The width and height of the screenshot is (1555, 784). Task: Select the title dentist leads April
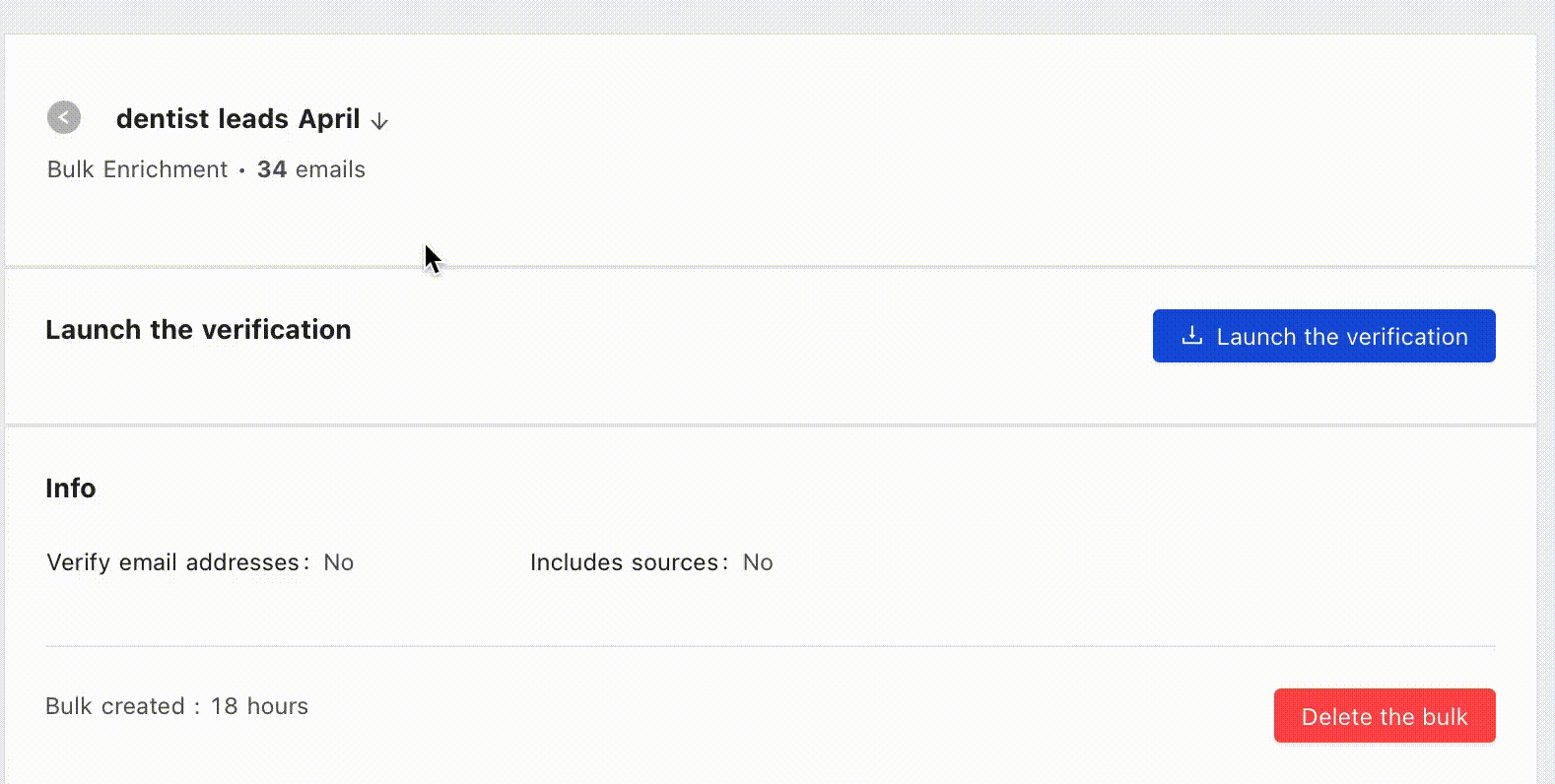tap(238, 118)
